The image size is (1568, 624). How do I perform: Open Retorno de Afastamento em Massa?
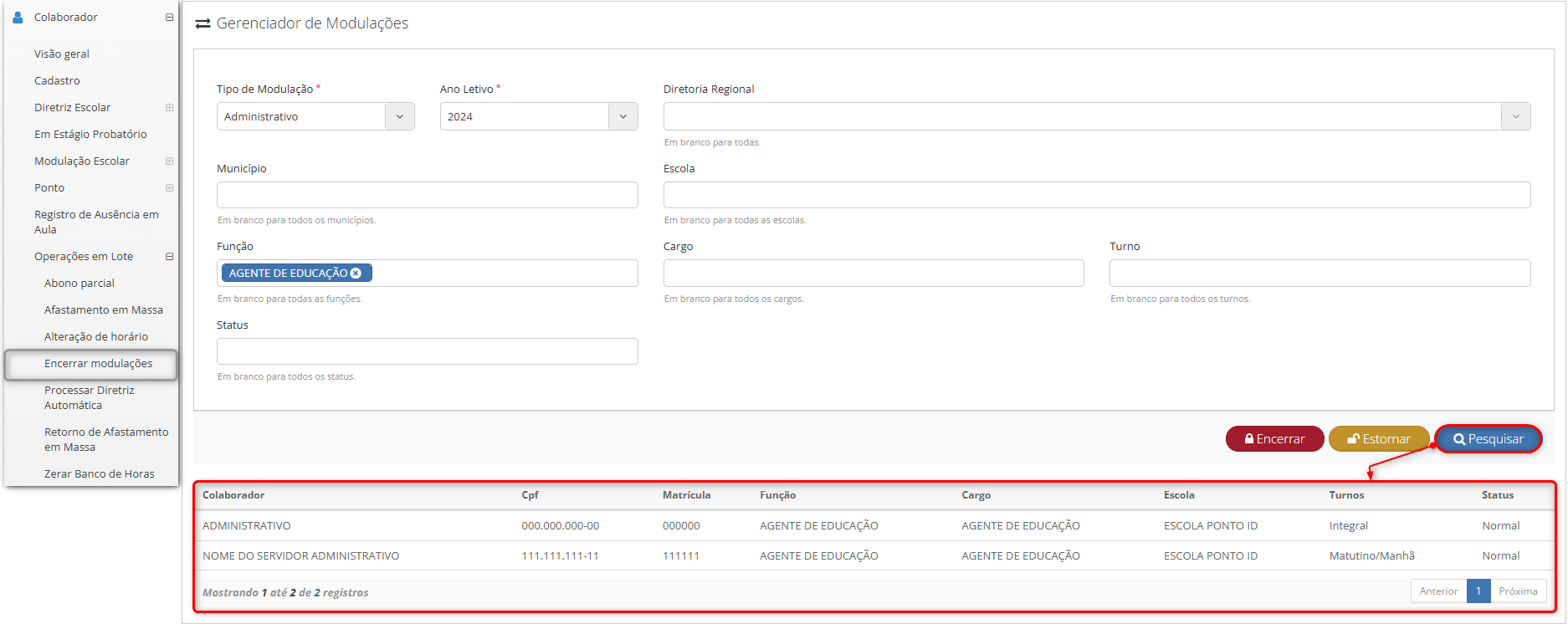[106, 439]
